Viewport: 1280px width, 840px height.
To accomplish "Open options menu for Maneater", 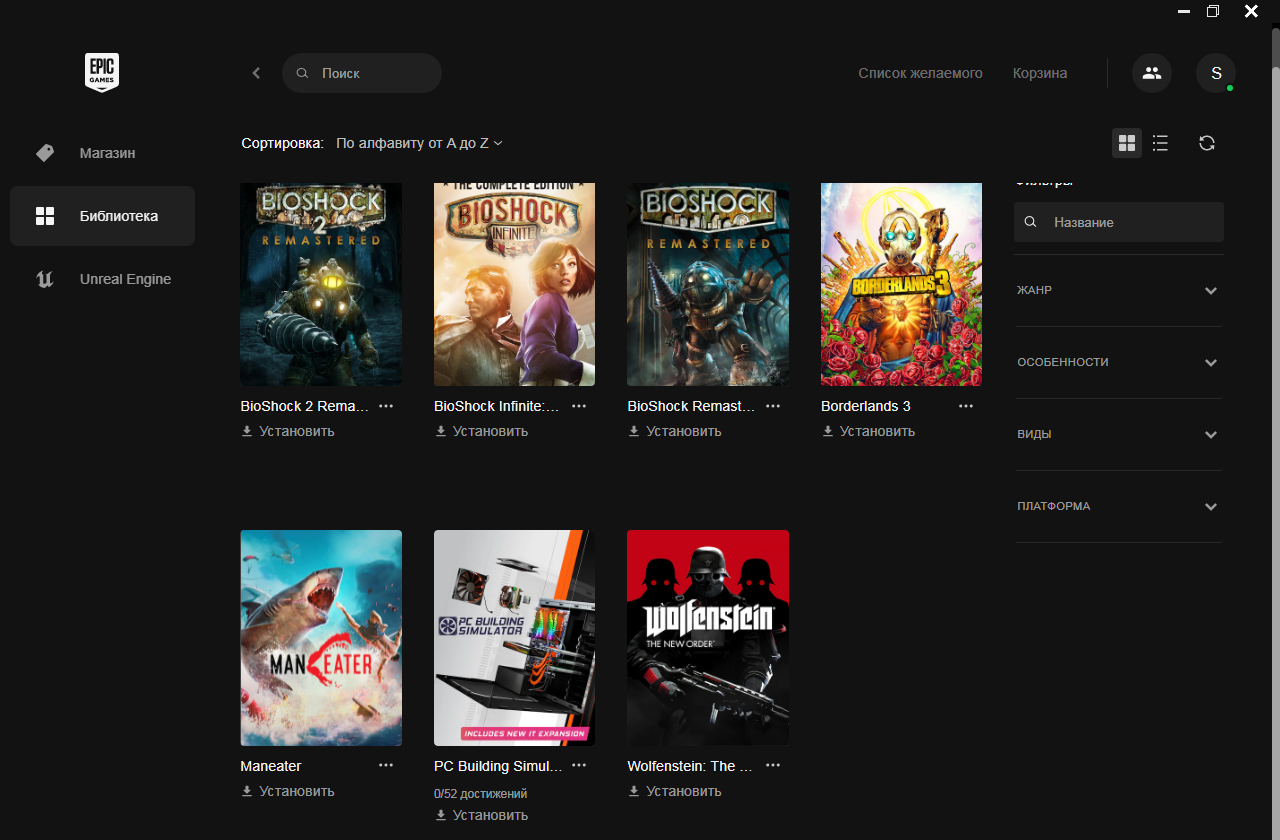I will click(x=386, y=765).
